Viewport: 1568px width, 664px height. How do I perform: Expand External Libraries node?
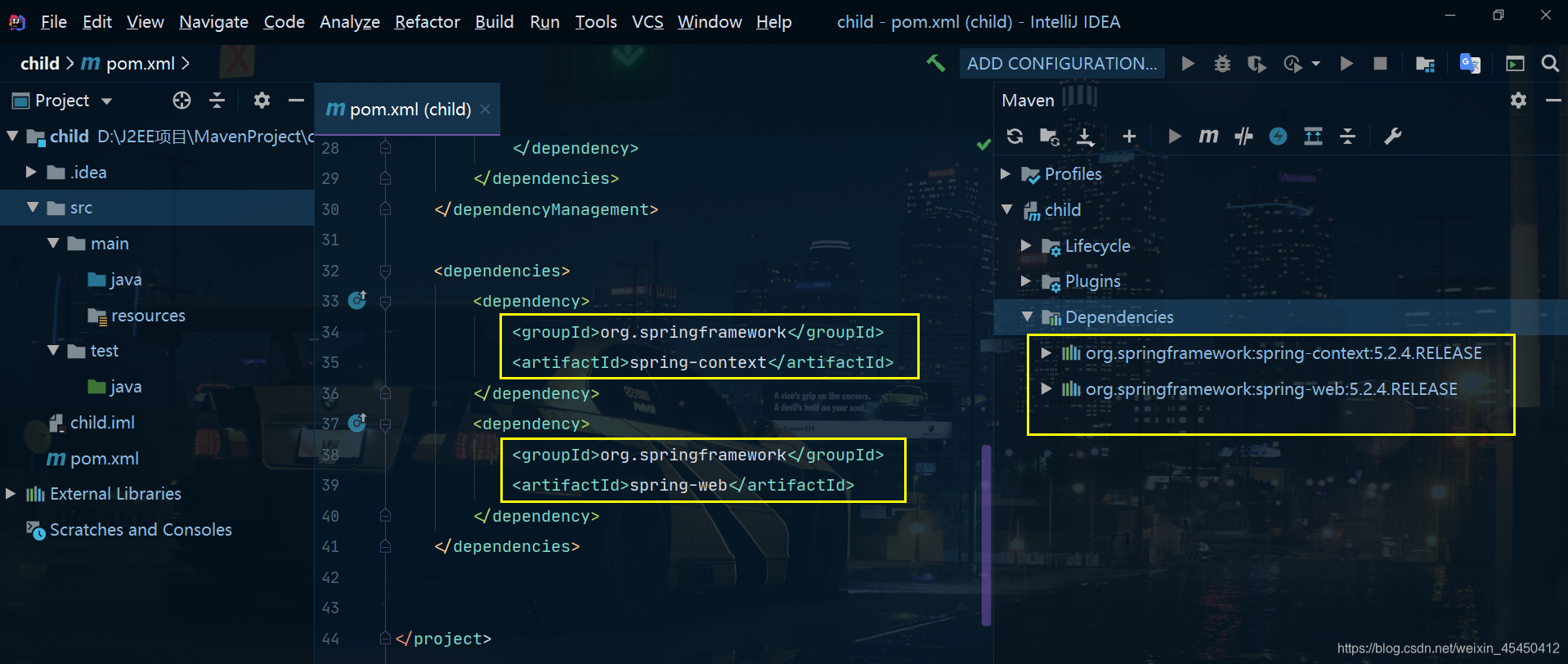(11, 493)
